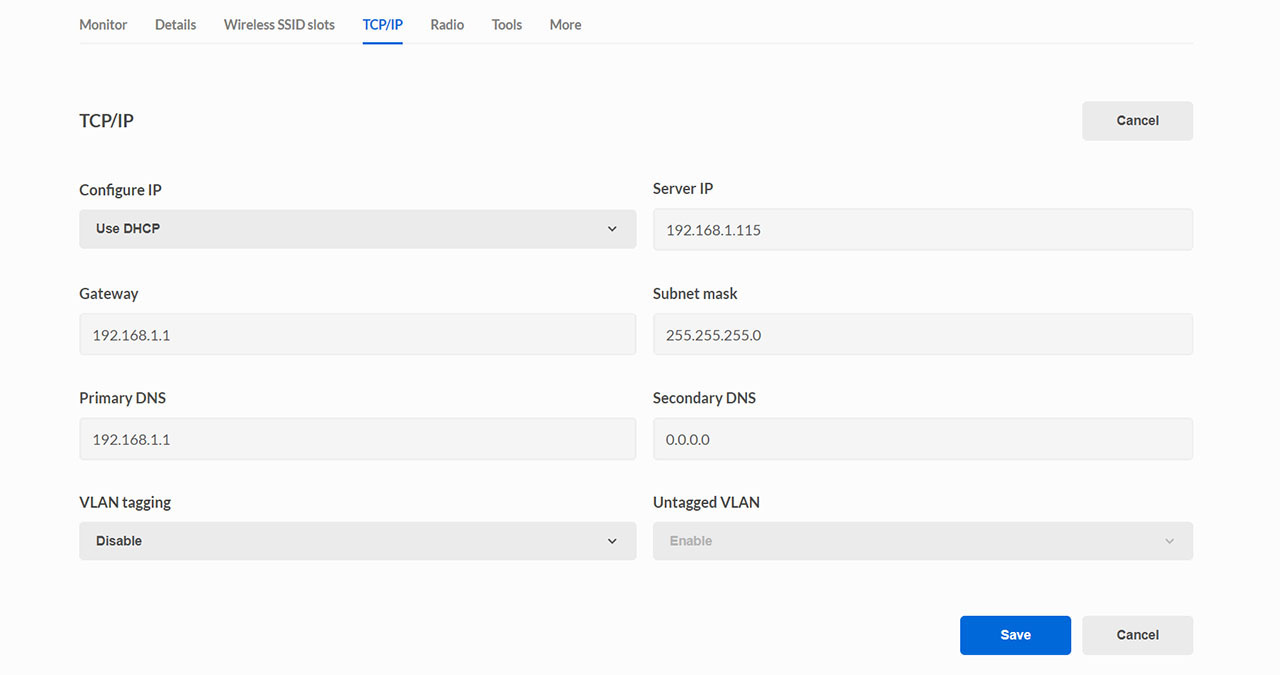The height and width of the screenshot is (675, 1280).
Task: Open the Radio tab
Action: pos(447,24)
